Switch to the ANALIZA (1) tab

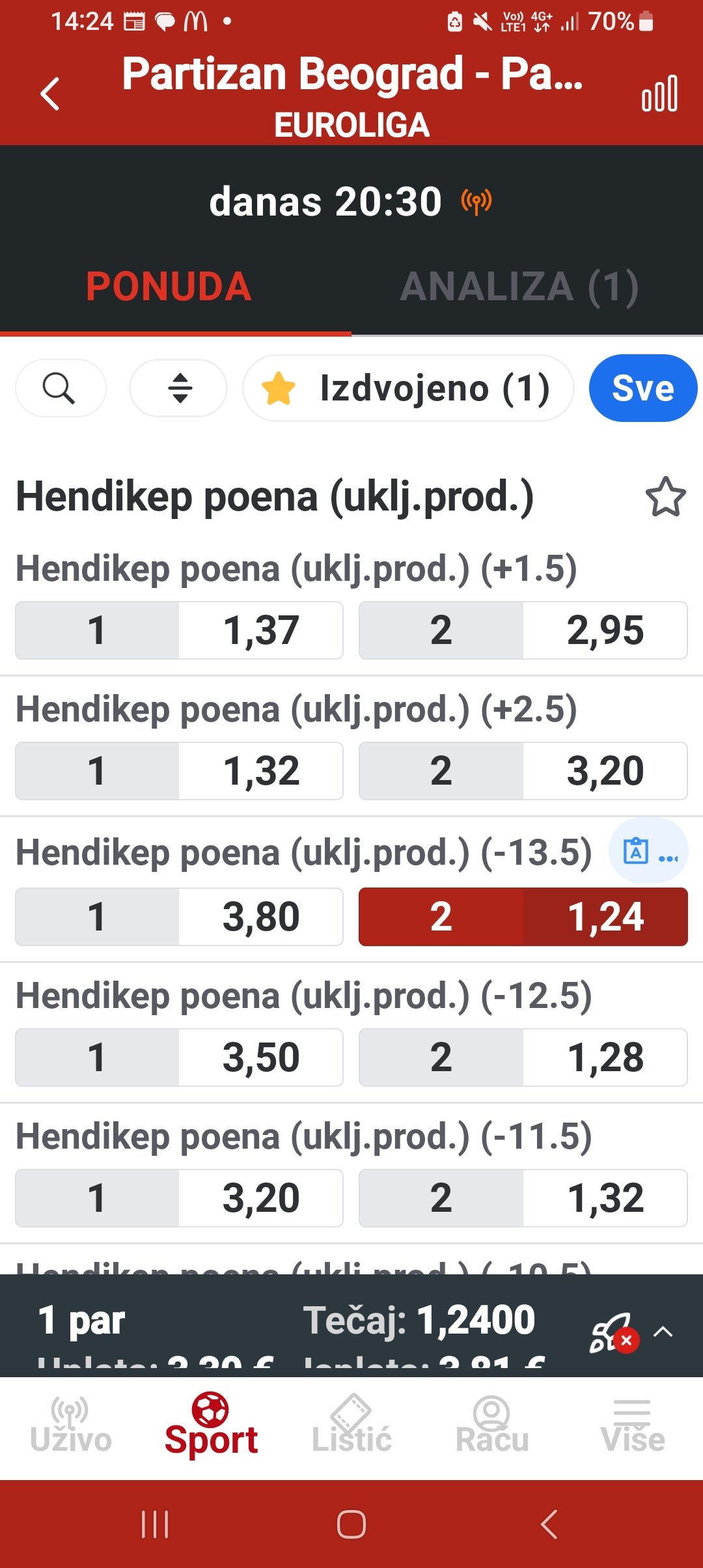pos(519,287)
